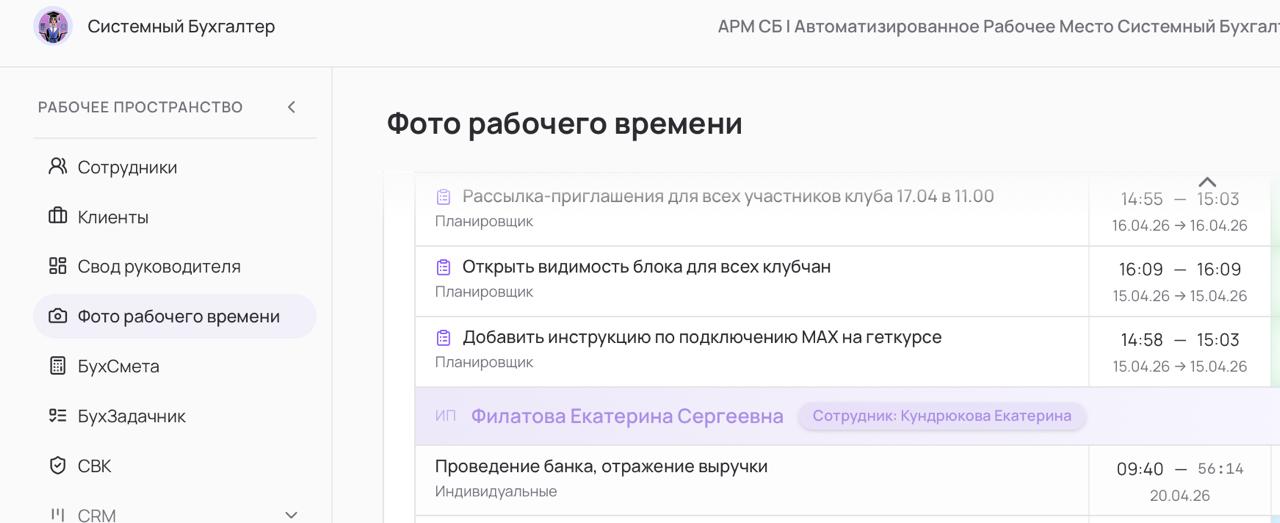Click the Сотрудники people icon

[x=58, y=166]
